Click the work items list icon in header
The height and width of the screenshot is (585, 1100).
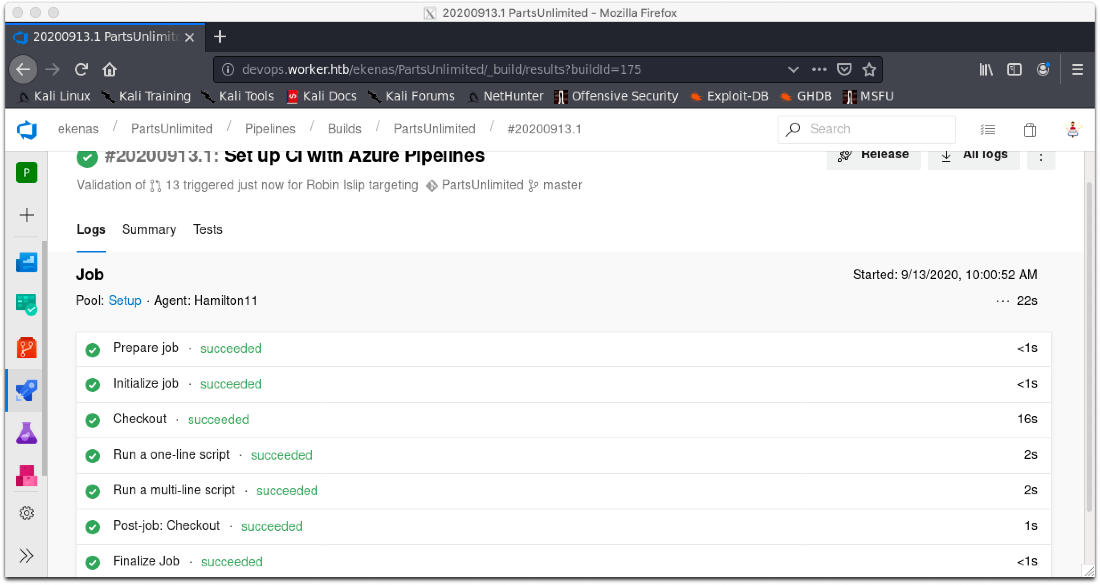[988, 130]
